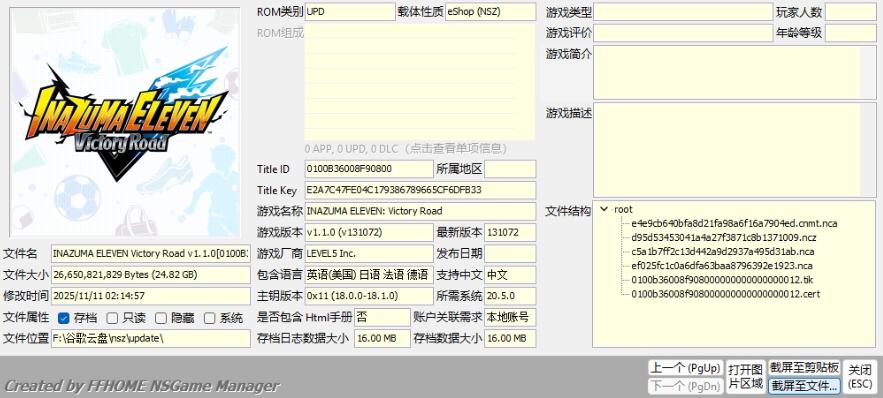Click the 文件名 file name field
Image resolution: width=883 pixels, height=398 pixels.
tap(150, 253)
